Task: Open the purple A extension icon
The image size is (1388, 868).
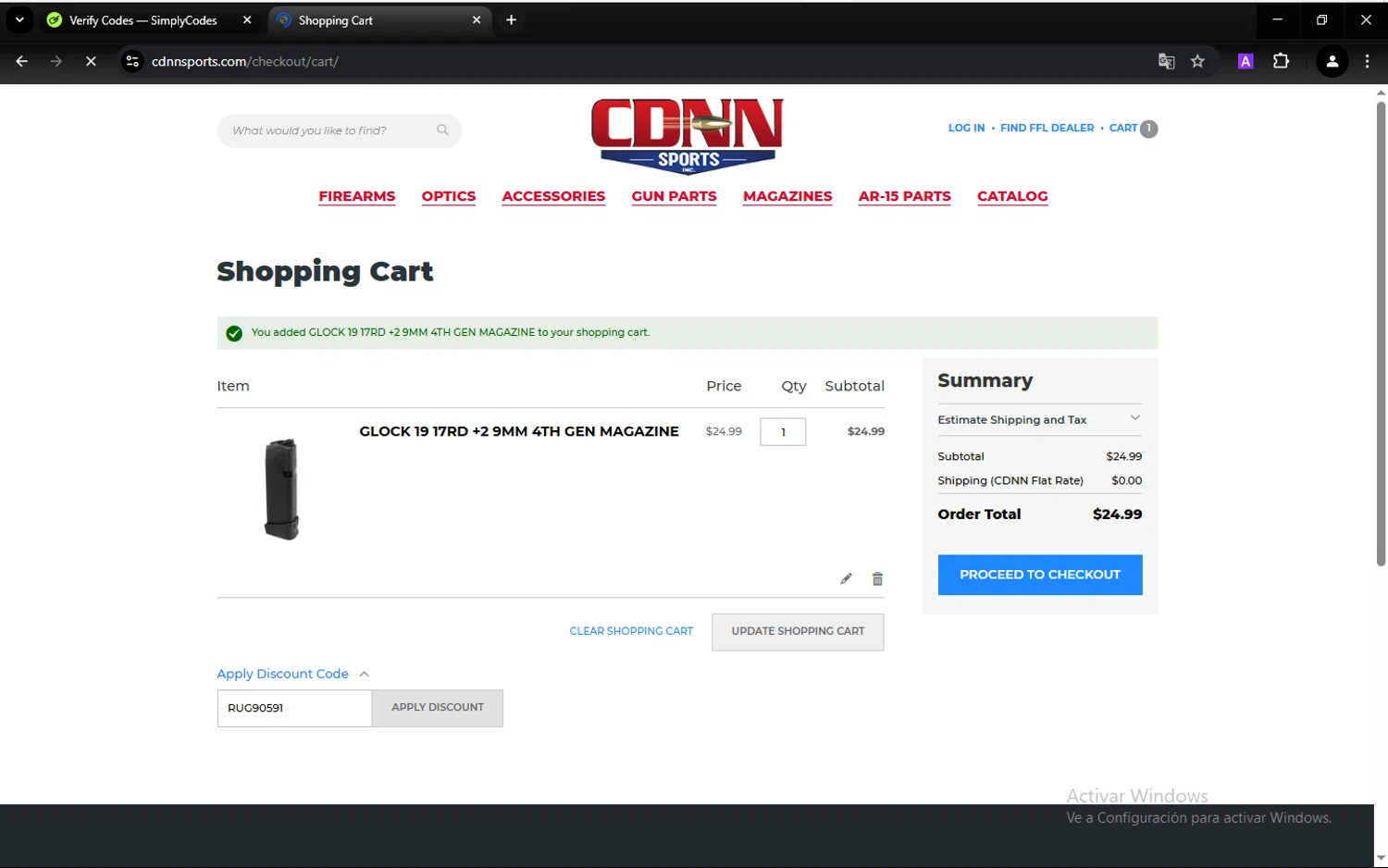Action: [1245, 62]
